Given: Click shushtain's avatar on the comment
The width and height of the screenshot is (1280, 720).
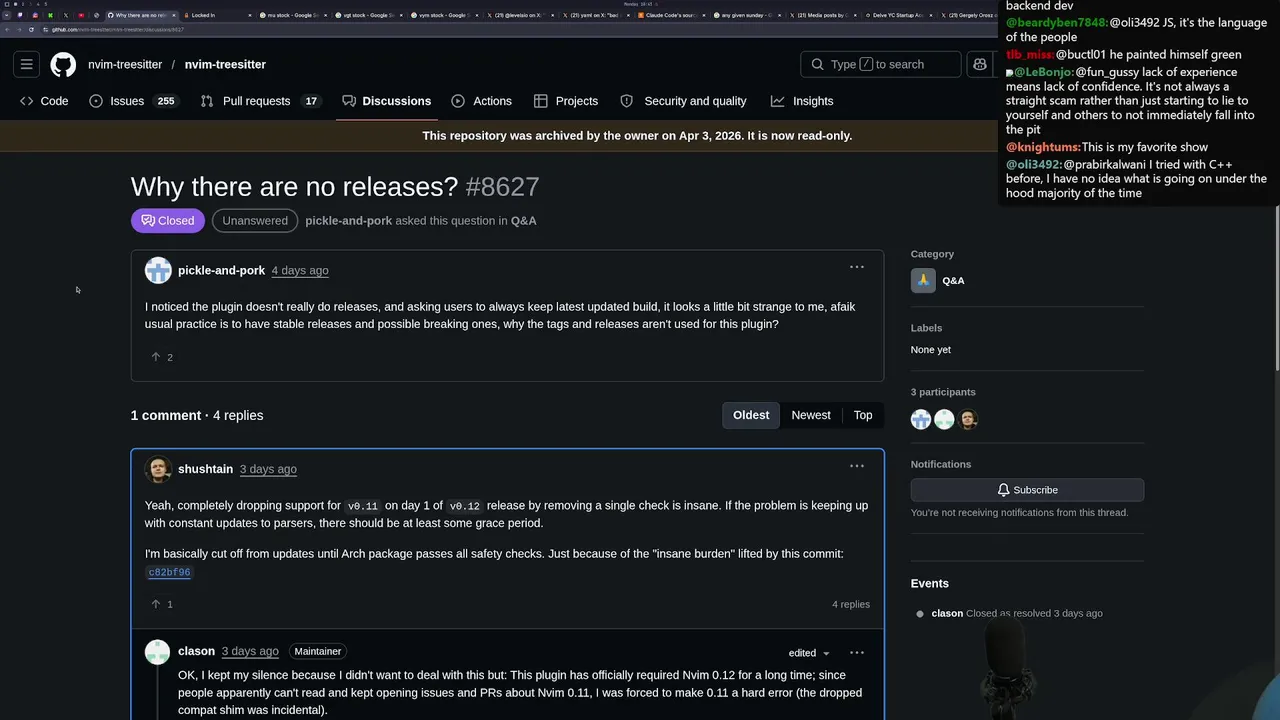Looking at the screenshot, I should click(x=158, y=469).
